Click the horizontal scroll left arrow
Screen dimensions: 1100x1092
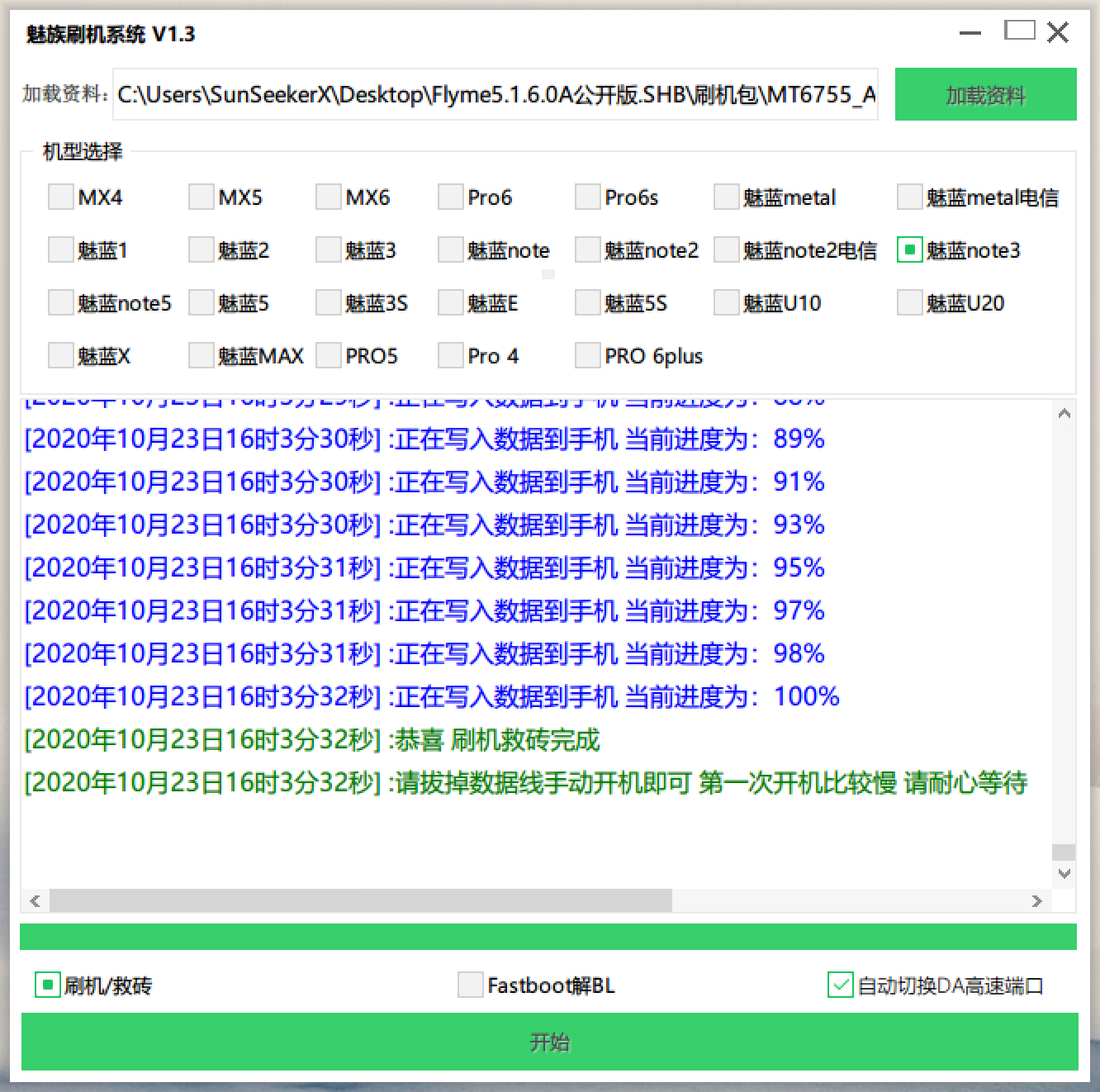(35, 901)
